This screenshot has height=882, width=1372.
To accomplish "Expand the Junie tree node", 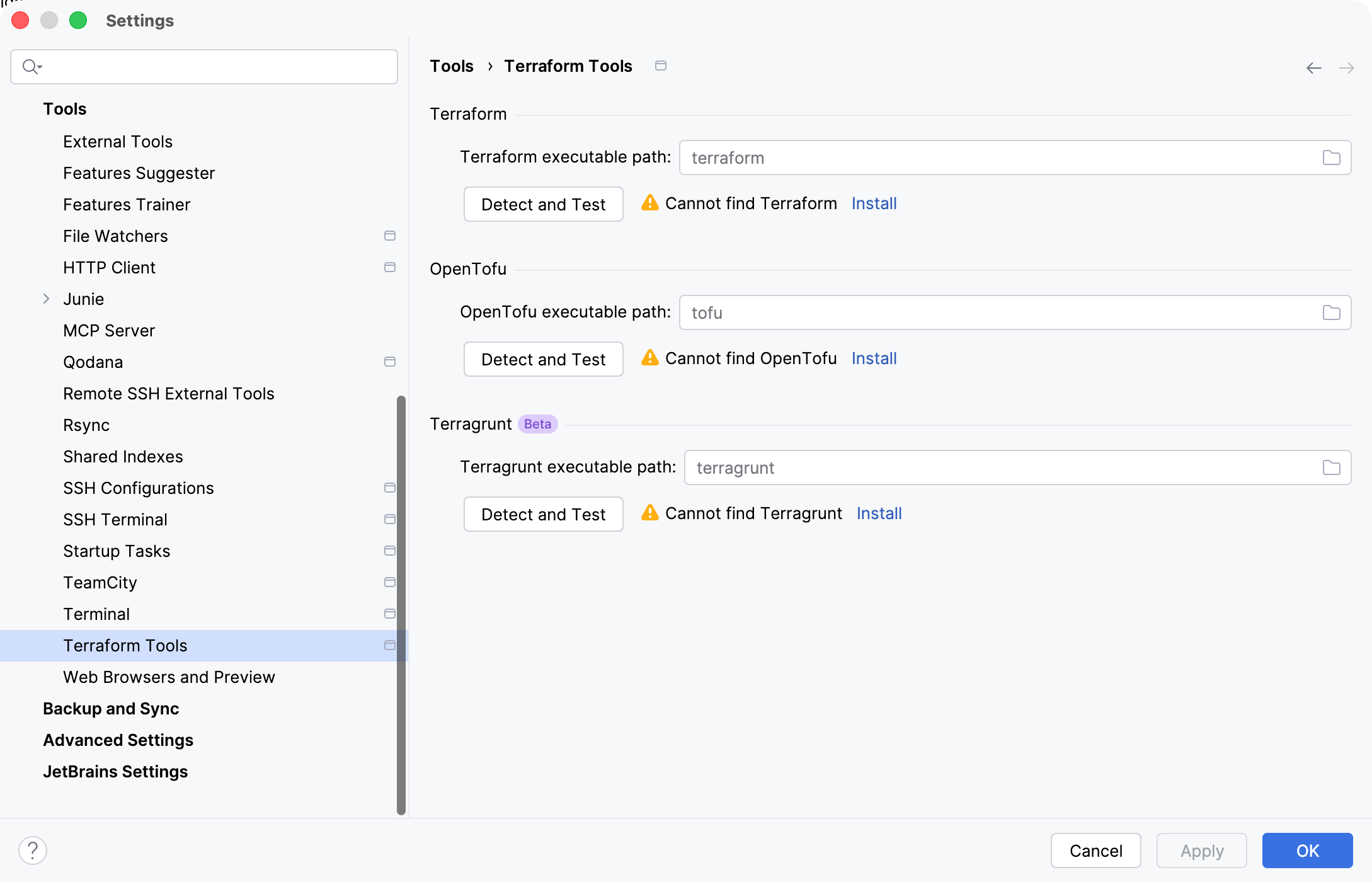I will tap(45, 299).
